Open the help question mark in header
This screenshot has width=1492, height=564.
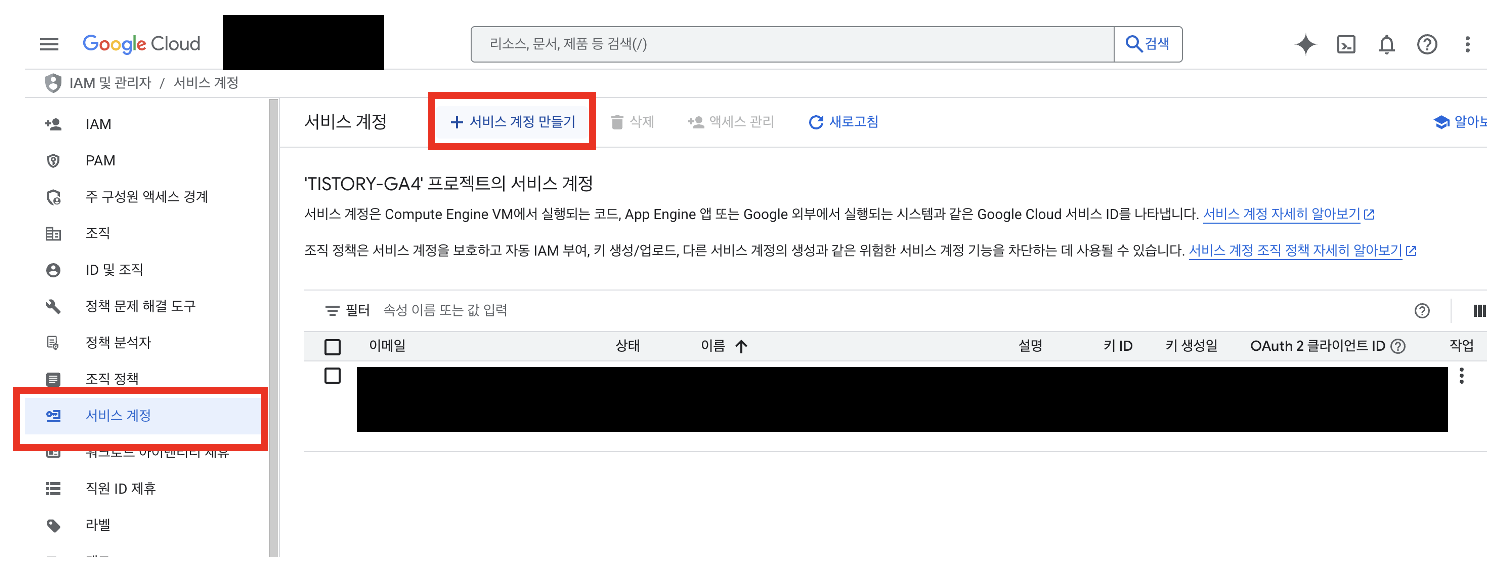tap(1427, 44)
